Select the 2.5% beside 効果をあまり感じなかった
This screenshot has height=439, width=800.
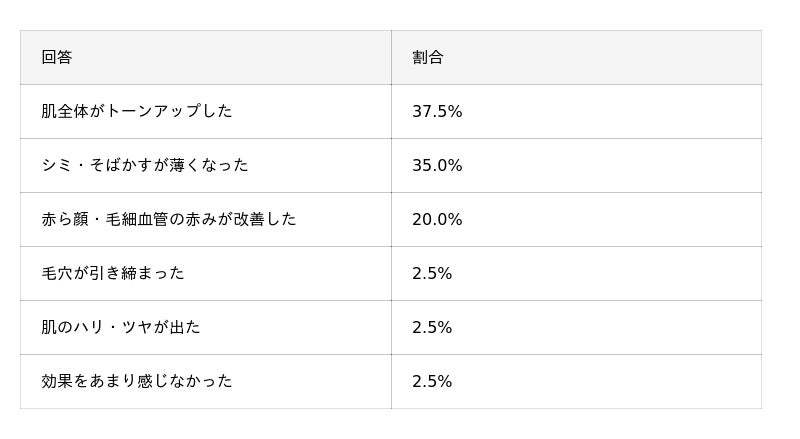pos(432,382)
